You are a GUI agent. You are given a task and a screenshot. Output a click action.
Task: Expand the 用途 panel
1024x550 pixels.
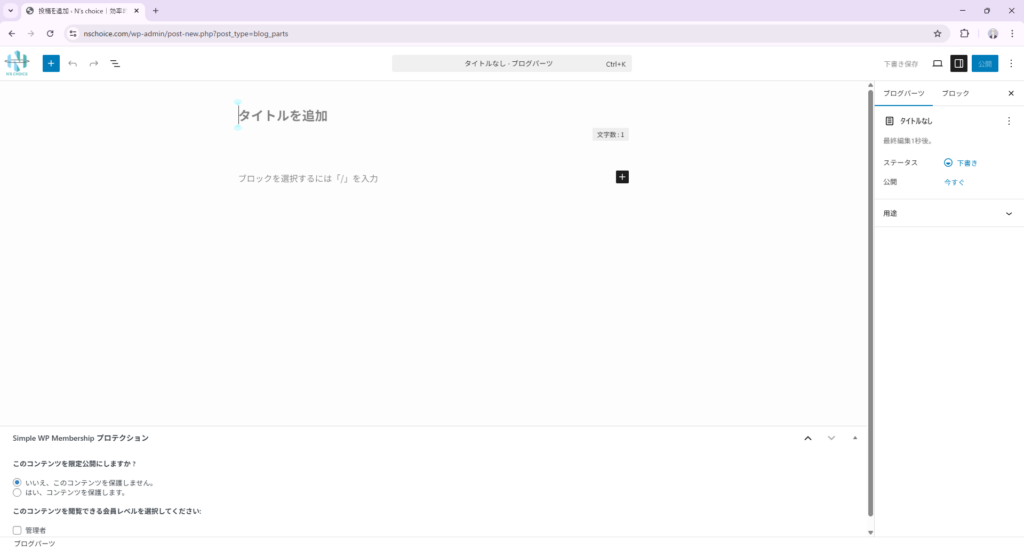(x=1008, y=213)
